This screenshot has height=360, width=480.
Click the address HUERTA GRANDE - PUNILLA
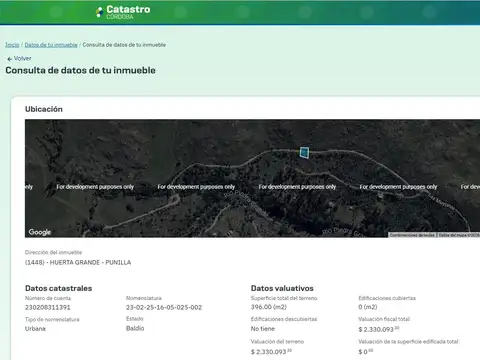[78, 262]
